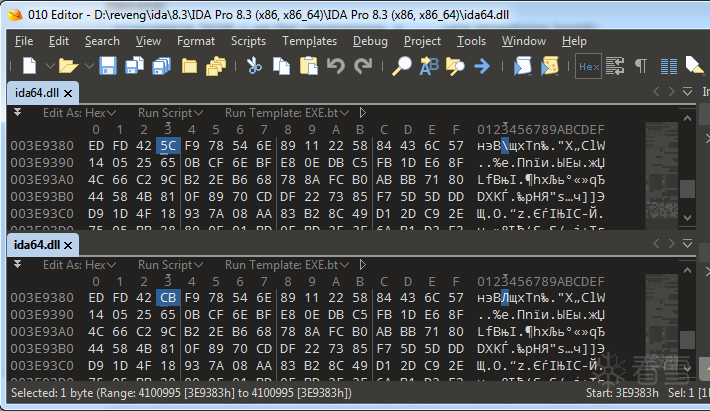710x411 pixels.
Task: Click the Find in Files icon
Action: [455, 66]
